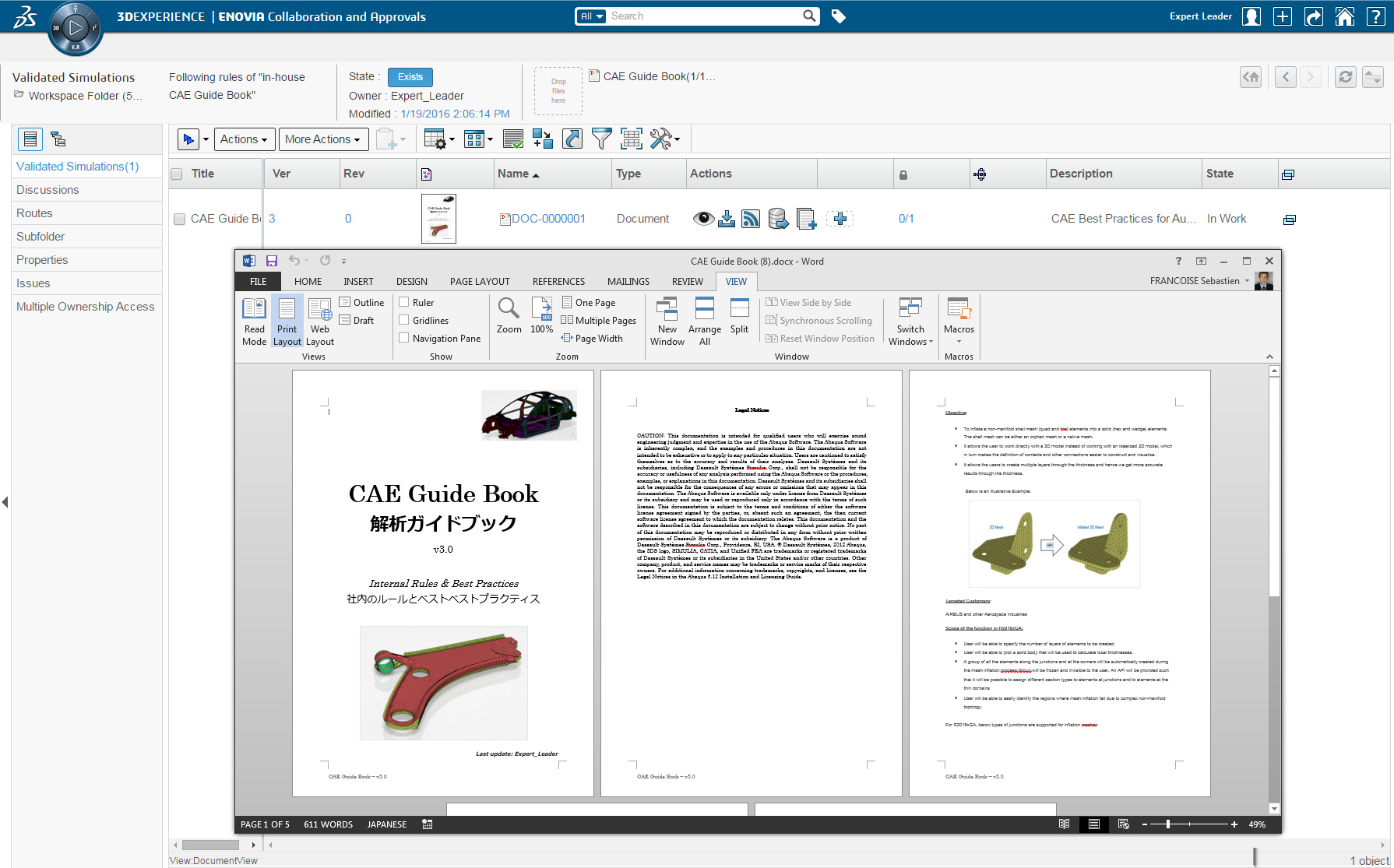Screen dimensions: 1394x868
Task: Click the subscribe RSS icon in row
Action: coord(752,219)
